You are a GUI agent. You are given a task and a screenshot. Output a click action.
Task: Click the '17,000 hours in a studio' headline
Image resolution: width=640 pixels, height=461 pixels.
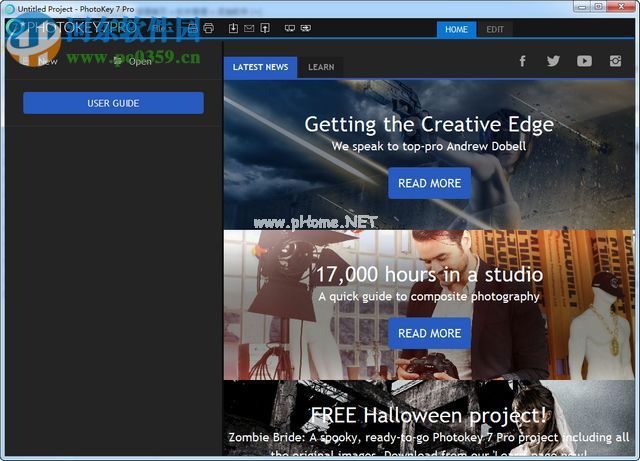429,274
